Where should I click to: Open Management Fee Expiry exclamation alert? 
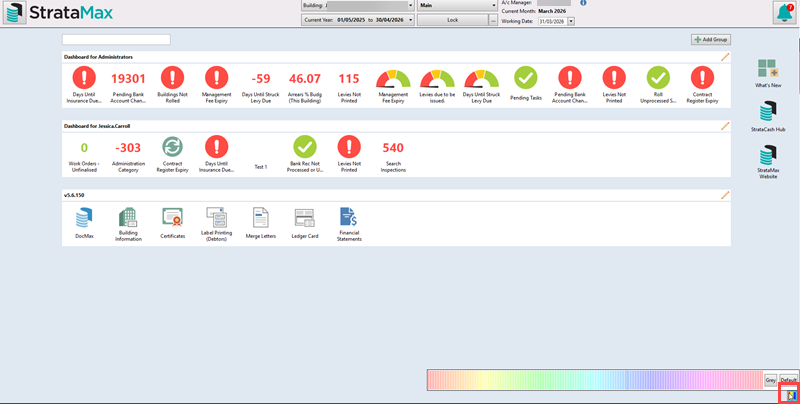pos(217,85)
